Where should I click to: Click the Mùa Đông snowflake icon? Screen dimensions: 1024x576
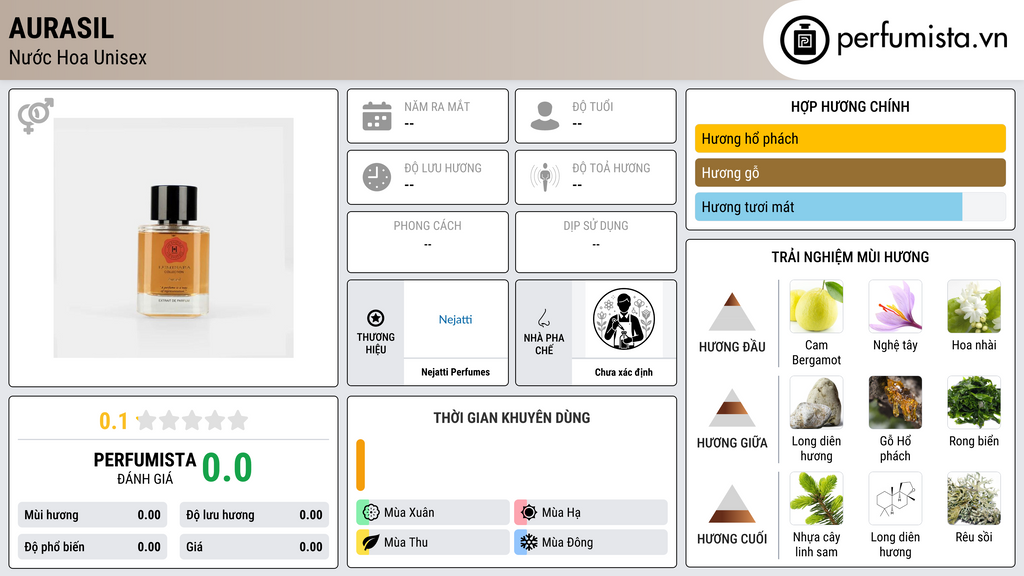[529, 542]
